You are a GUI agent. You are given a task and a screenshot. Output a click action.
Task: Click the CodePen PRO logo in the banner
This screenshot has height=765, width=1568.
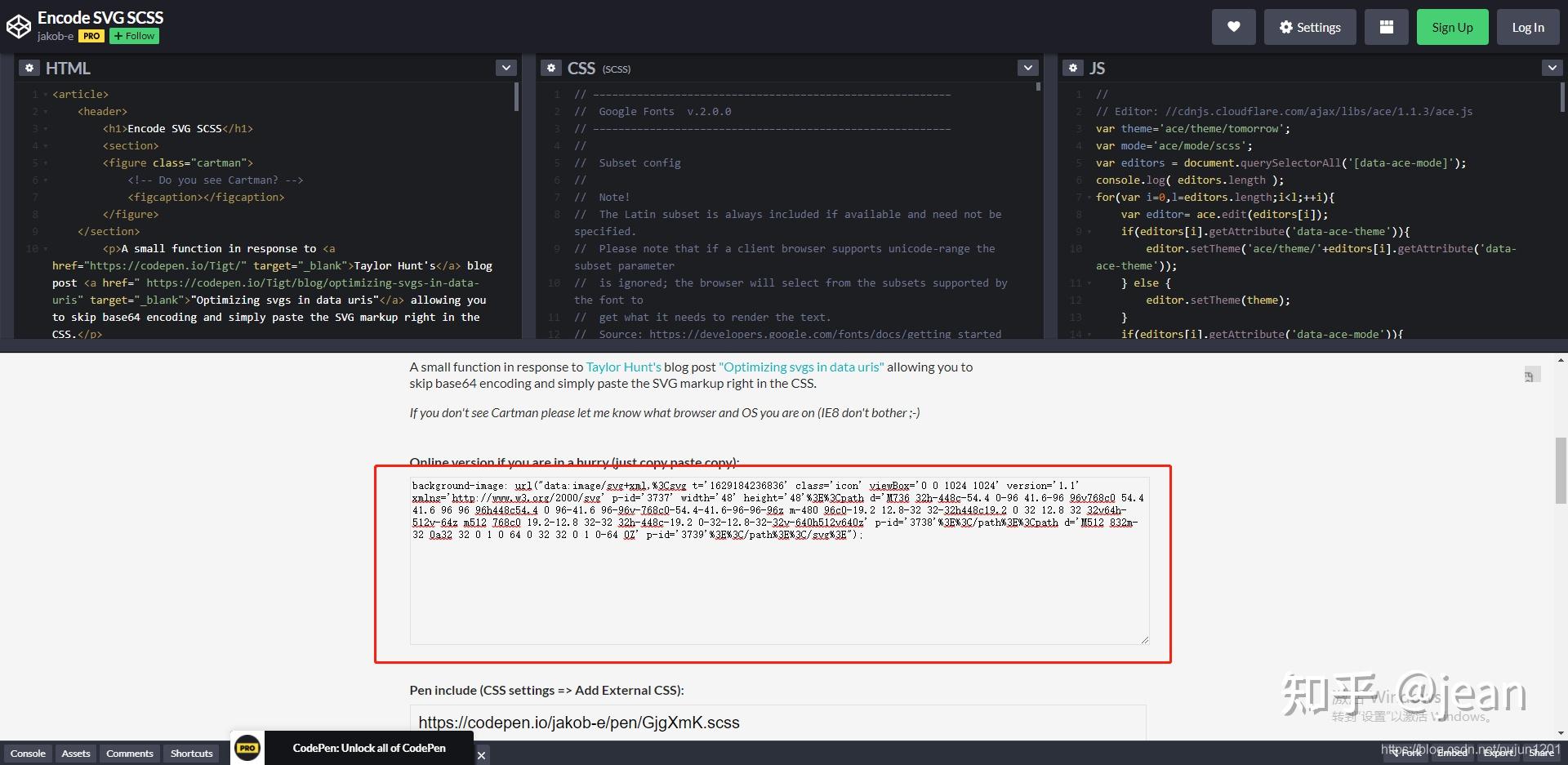[x=247, y=747]
